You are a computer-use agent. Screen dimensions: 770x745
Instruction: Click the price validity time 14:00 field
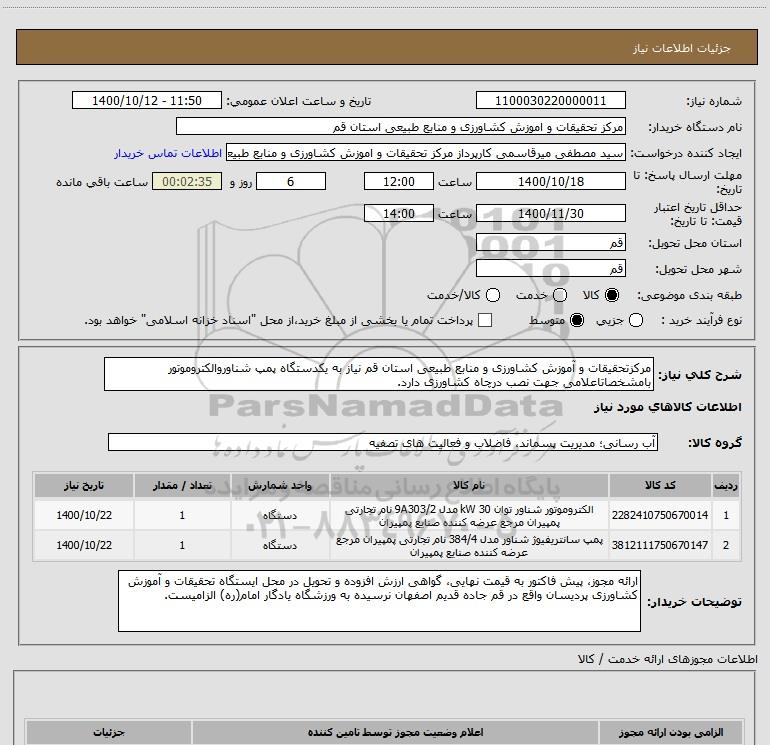pyautogui.click(x=399, y=214)
